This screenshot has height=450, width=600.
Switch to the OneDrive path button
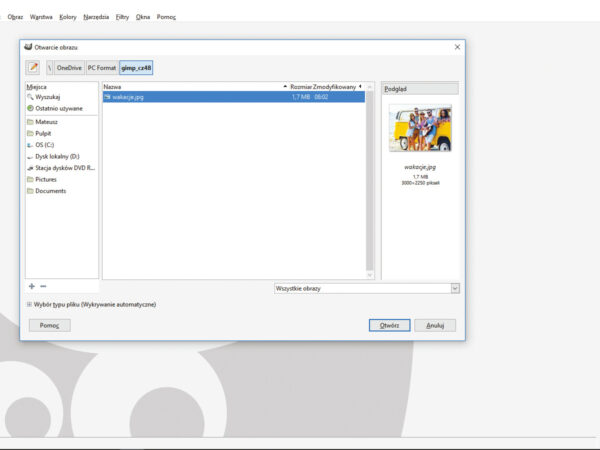click(x=69, y=67)
